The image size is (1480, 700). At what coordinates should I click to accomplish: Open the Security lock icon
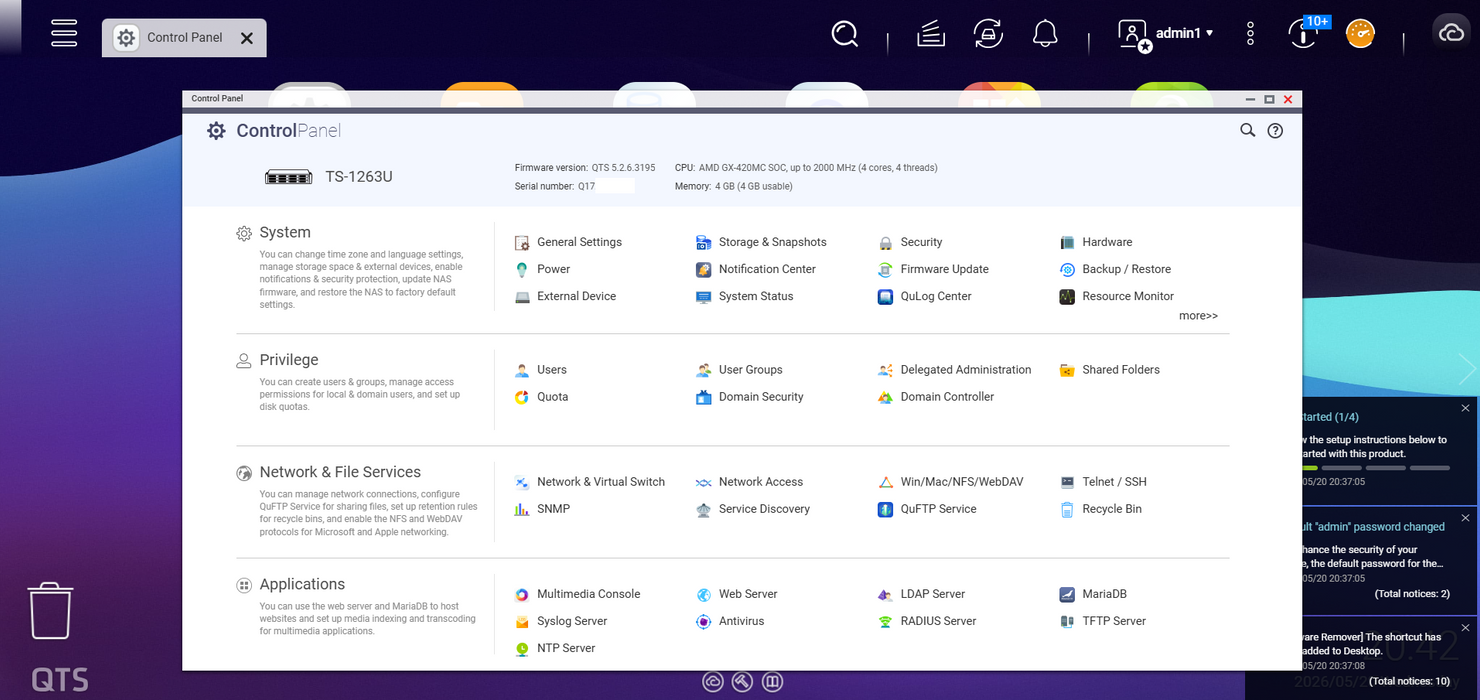(885, 242)
